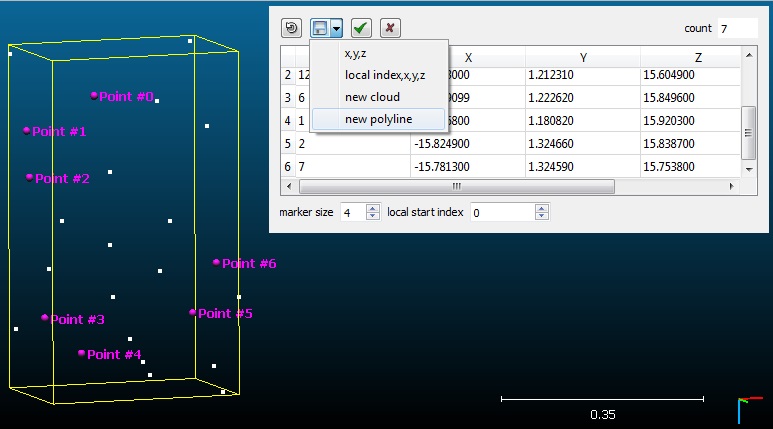This screenshot has height=429, width=773.
Task: Click the XYZ axis orientation trihedron
Action: point(749,410)
